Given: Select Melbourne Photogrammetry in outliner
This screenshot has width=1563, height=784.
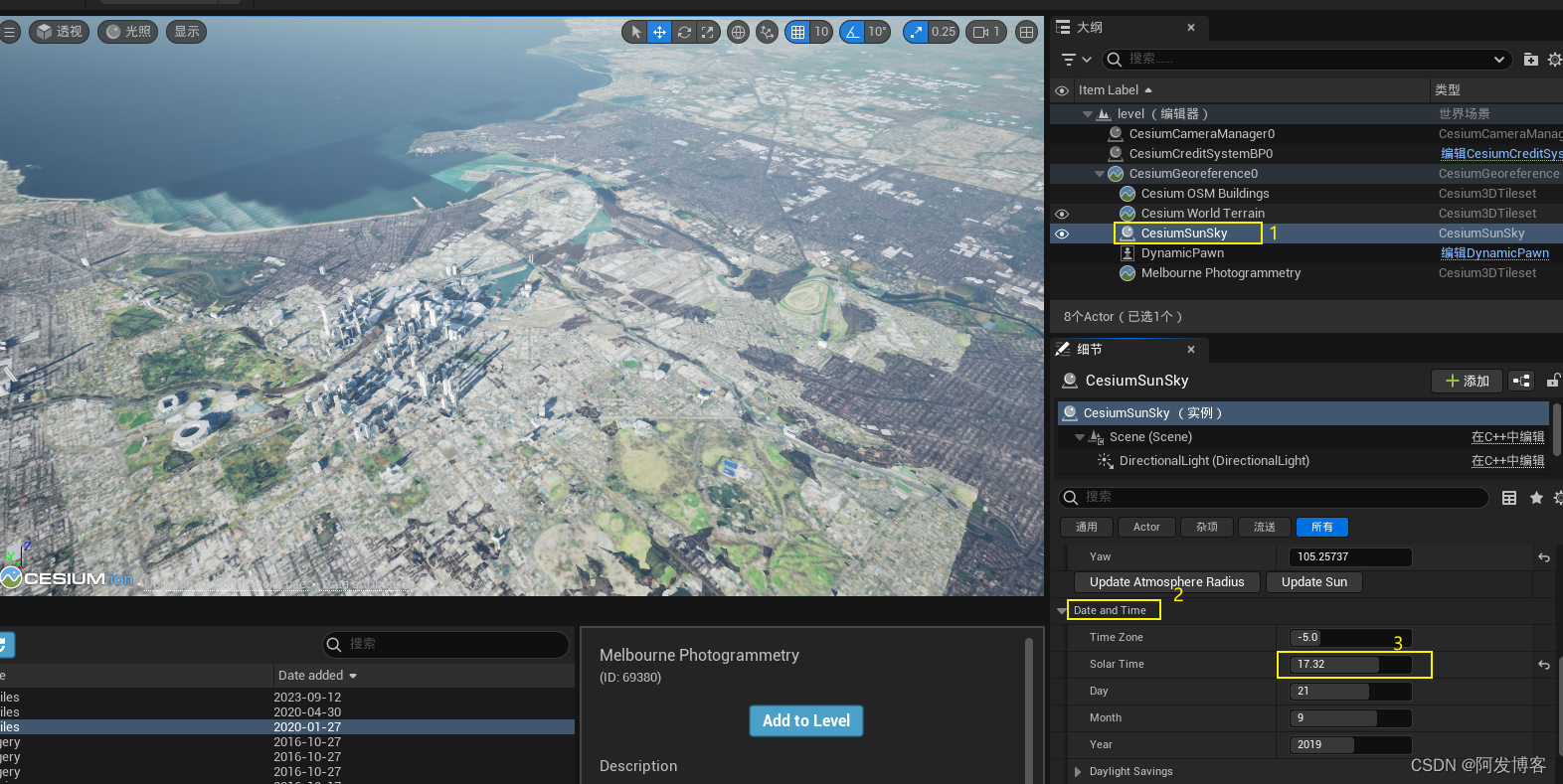Looking at the screenshot, I should coord(1220,273).
